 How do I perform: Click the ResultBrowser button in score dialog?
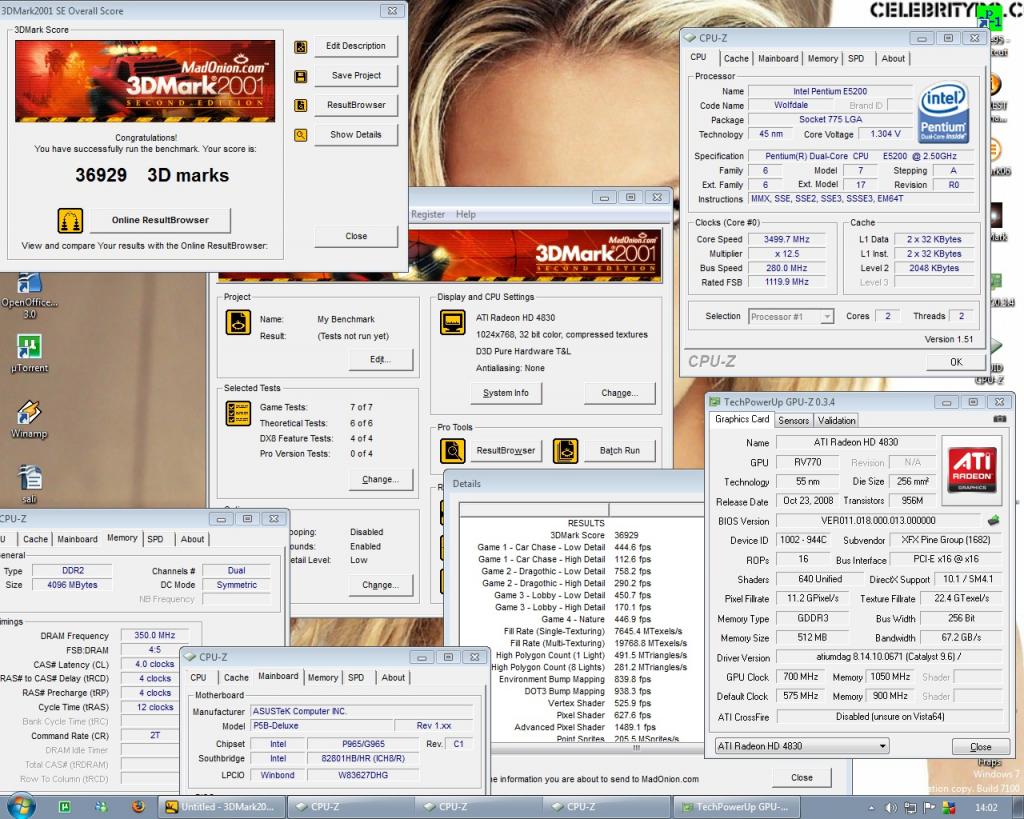coord(356,105)
